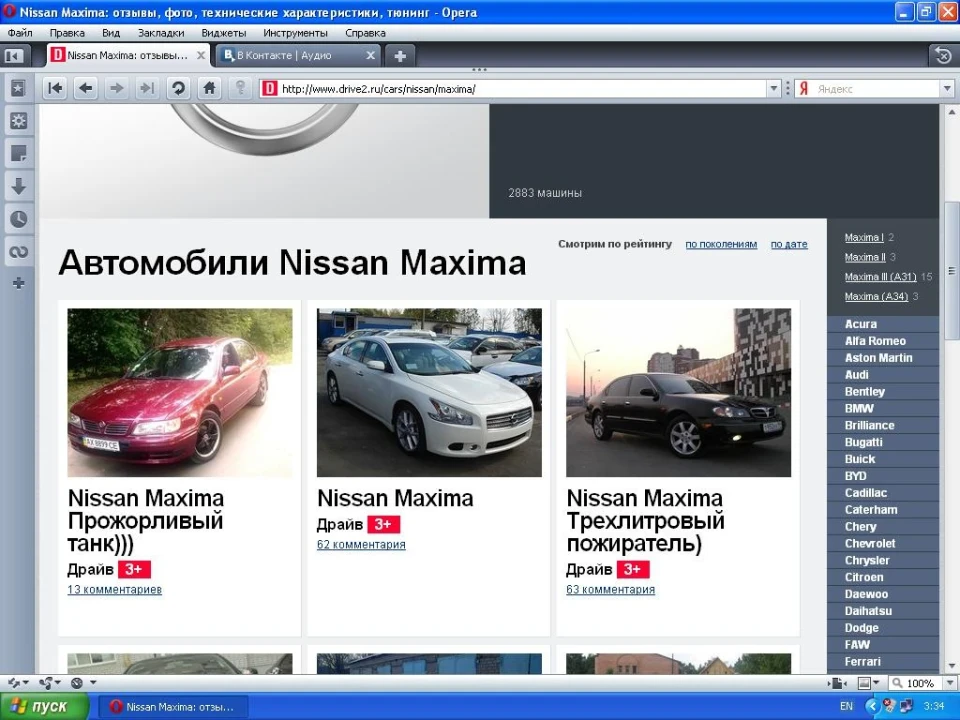Close the Nissan Maxima tab
960x720 pixels.
[x=200, y=55]
